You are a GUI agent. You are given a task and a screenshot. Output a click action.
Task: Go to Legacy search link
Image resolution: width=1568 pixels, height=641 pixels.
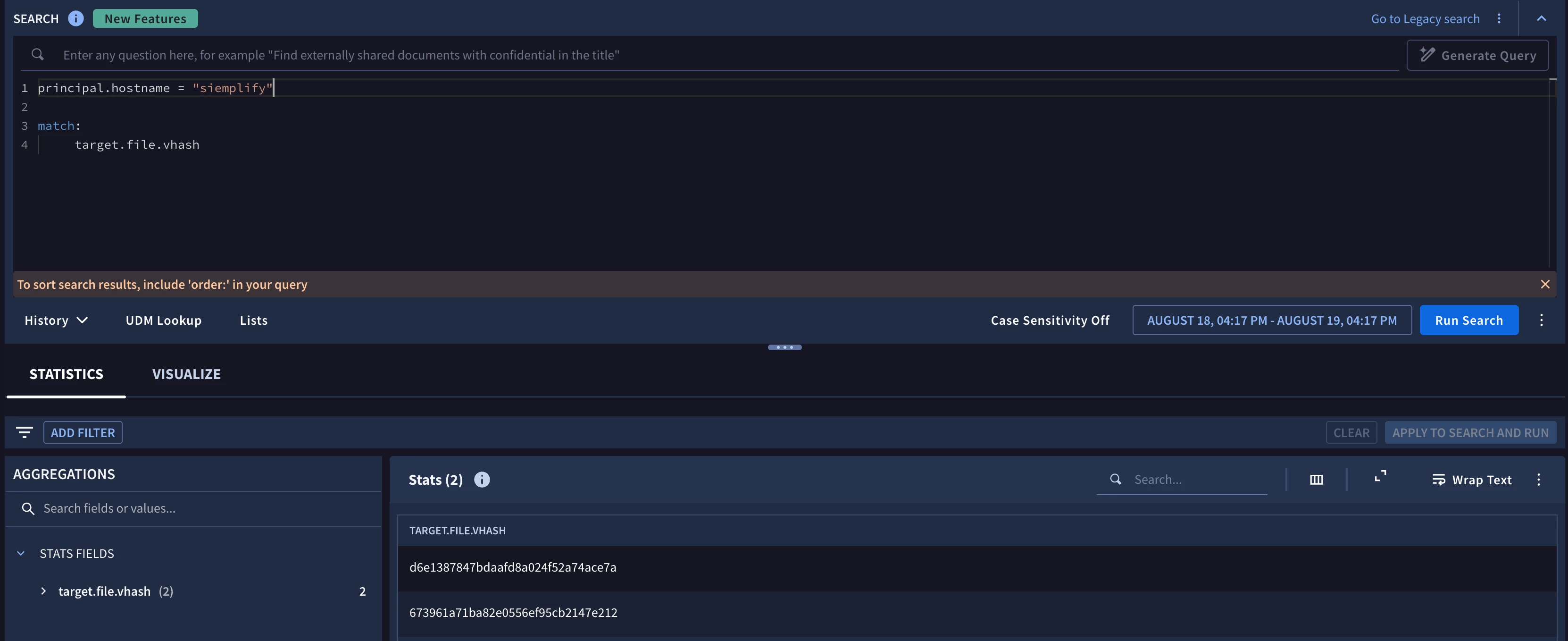[1425, 18]
